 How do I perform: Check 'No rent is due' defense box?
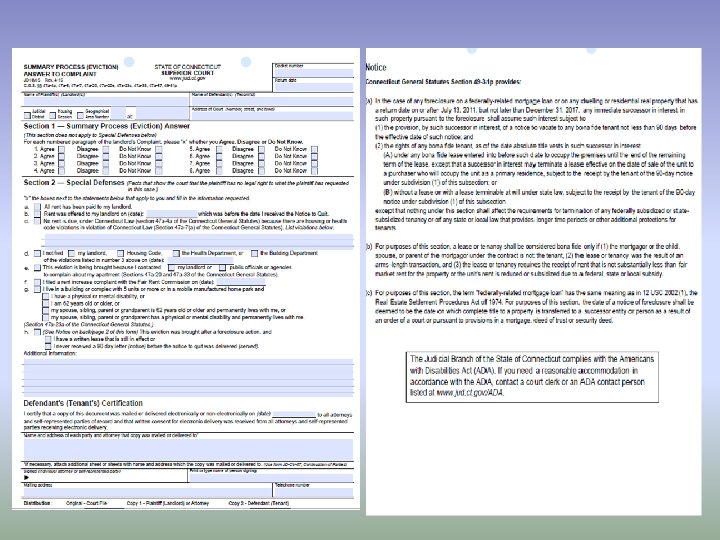point(37,221)
